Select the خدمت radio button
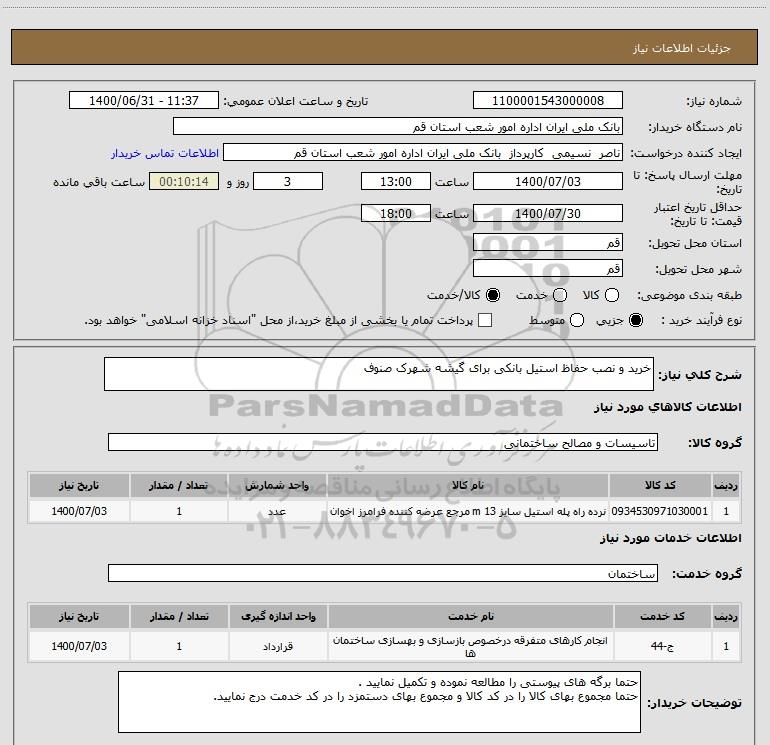The width and height of the screenshot is (770, 745). point(560,295)
